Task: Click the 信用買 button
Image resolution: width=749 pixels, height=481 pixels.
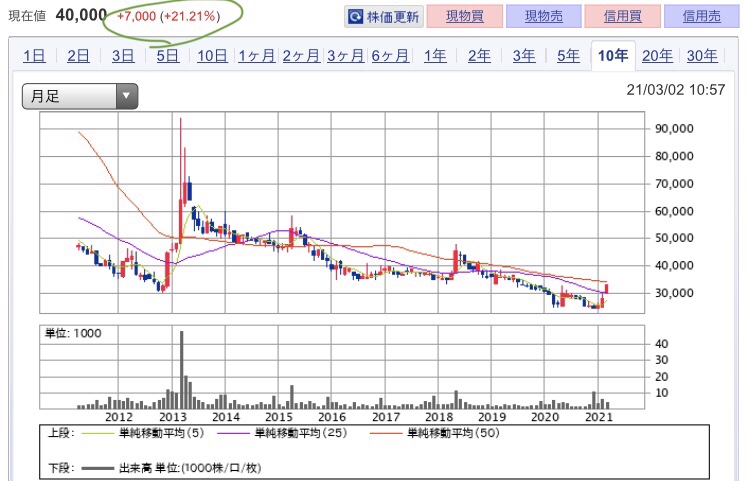Action: coord(622,17)
